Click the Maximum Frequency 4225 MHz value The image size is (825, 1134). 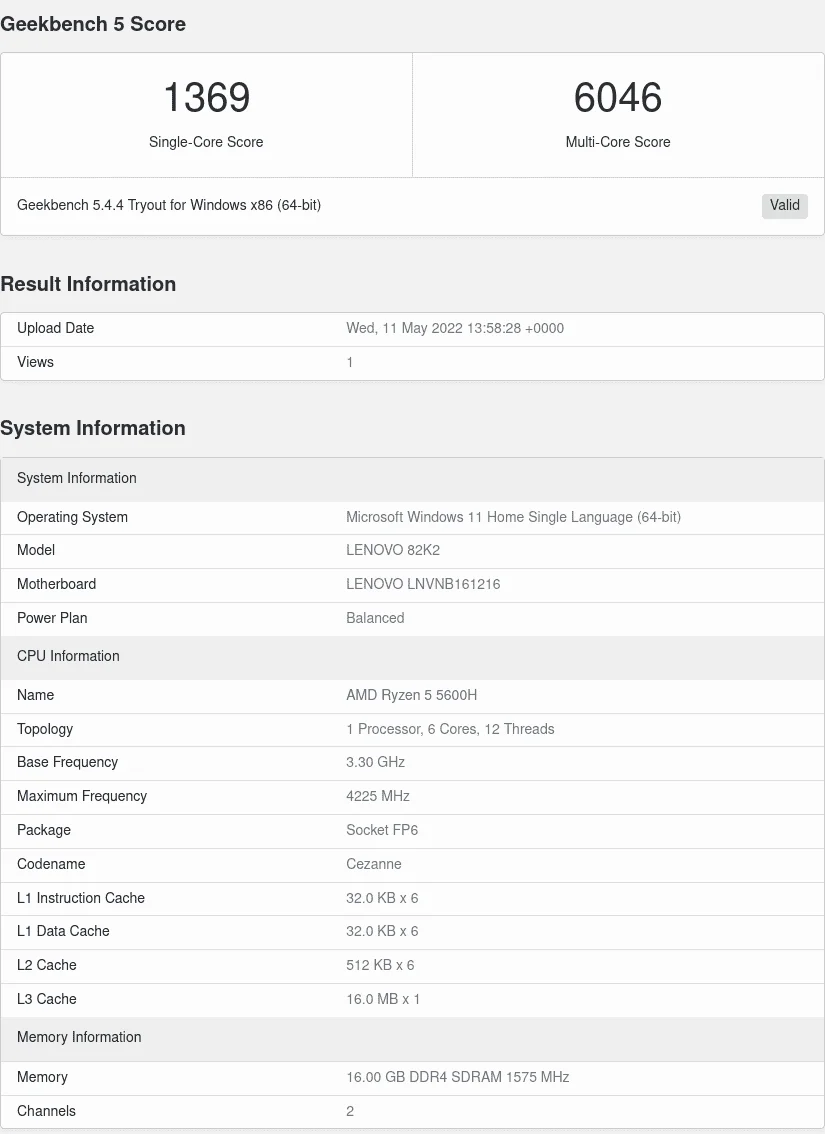point(378,796)
